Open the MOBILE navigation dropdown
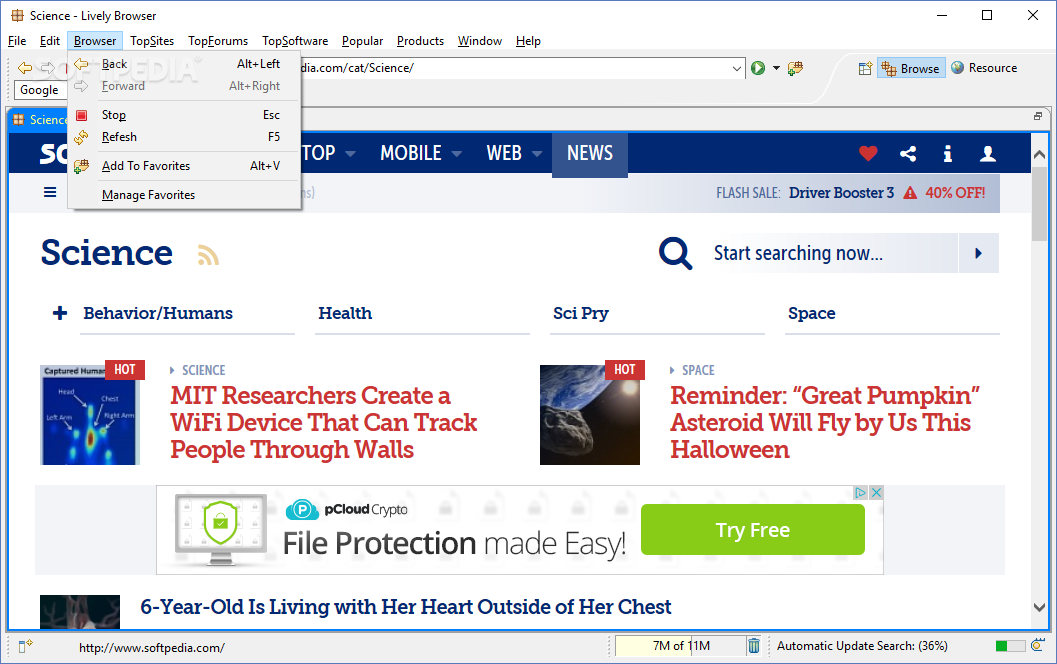The image size is (1057, 664). [421, 153]
